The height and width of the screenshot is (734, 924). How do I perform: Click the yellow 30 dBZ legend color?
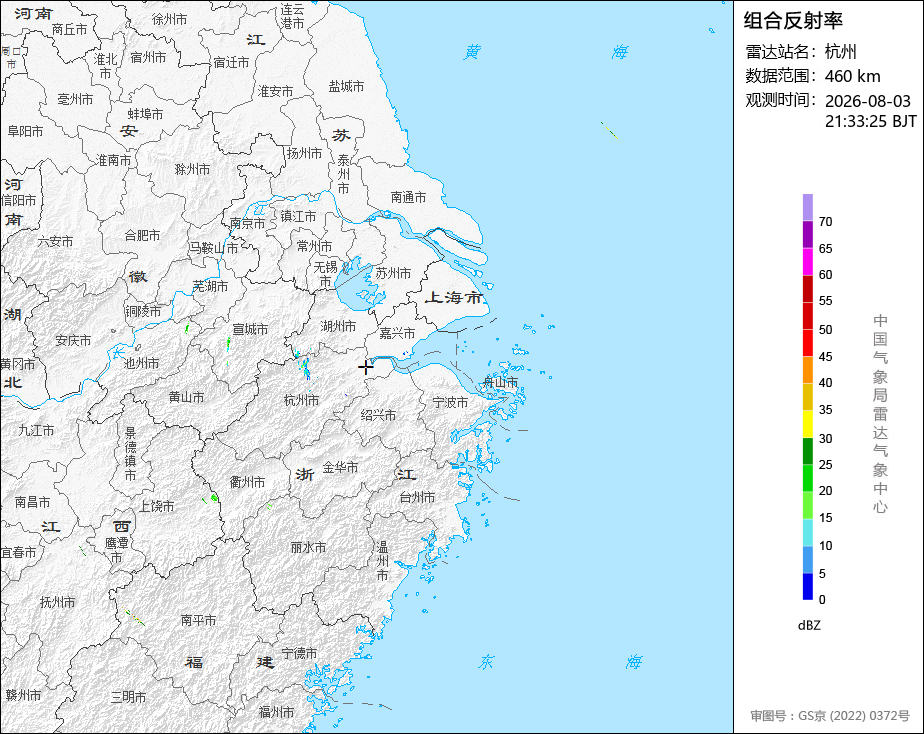pos(807,424)
